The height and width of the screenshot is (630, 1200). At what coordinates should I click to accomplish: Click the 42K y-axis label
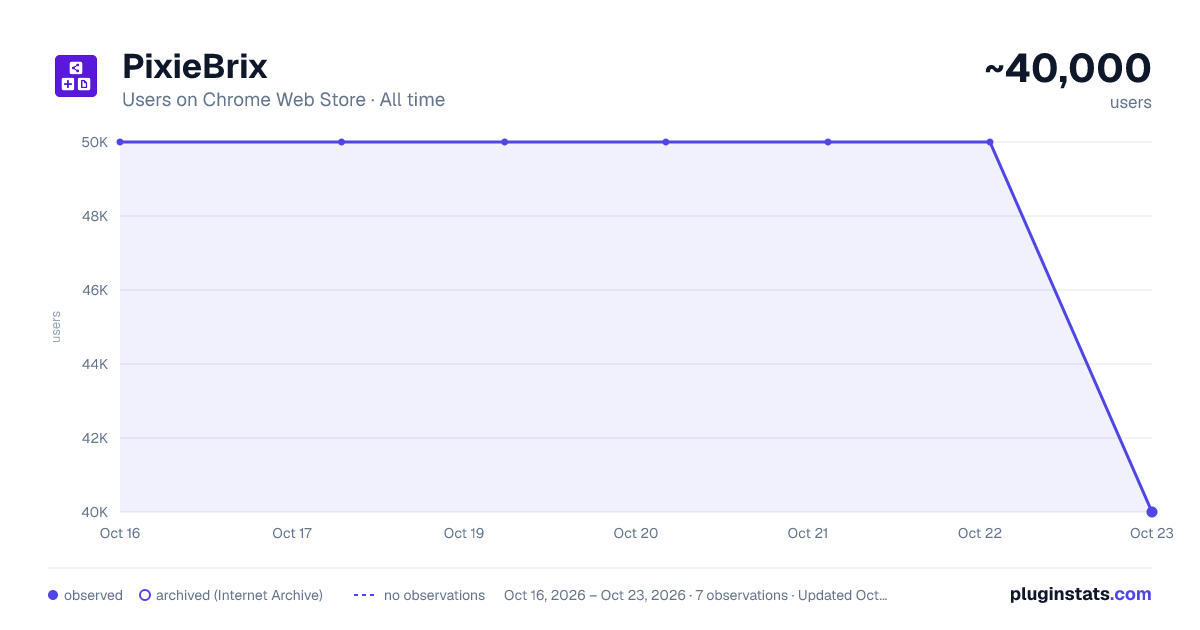pos(95,438)
